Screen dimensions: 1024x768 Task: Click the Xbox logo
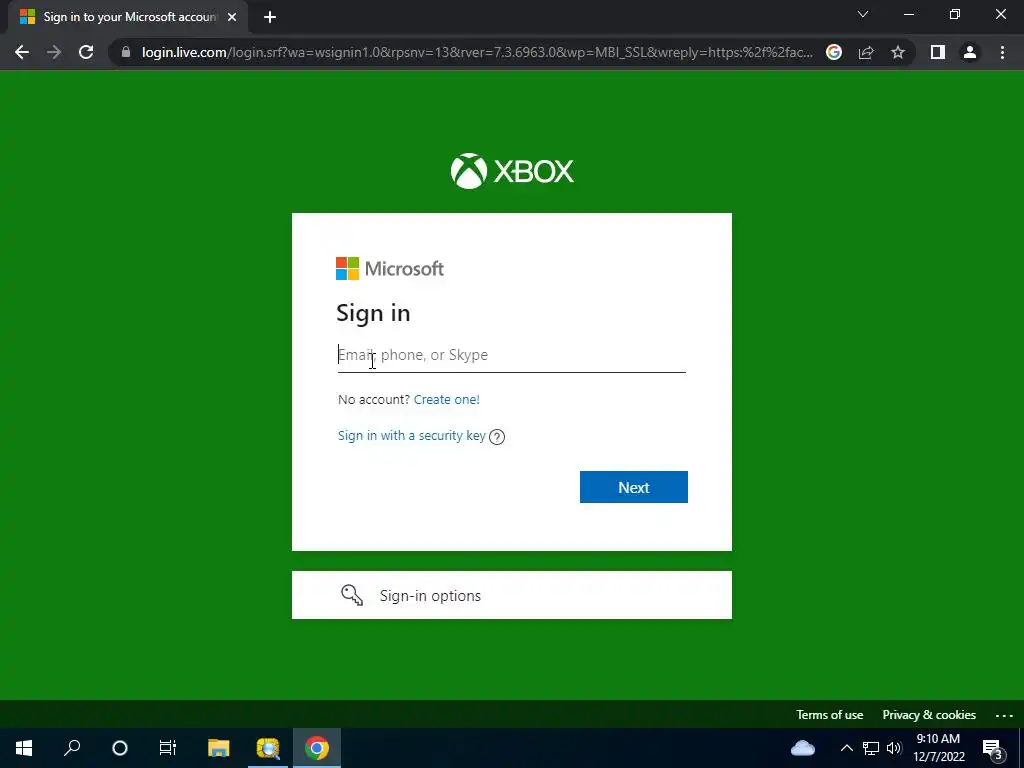512,171
